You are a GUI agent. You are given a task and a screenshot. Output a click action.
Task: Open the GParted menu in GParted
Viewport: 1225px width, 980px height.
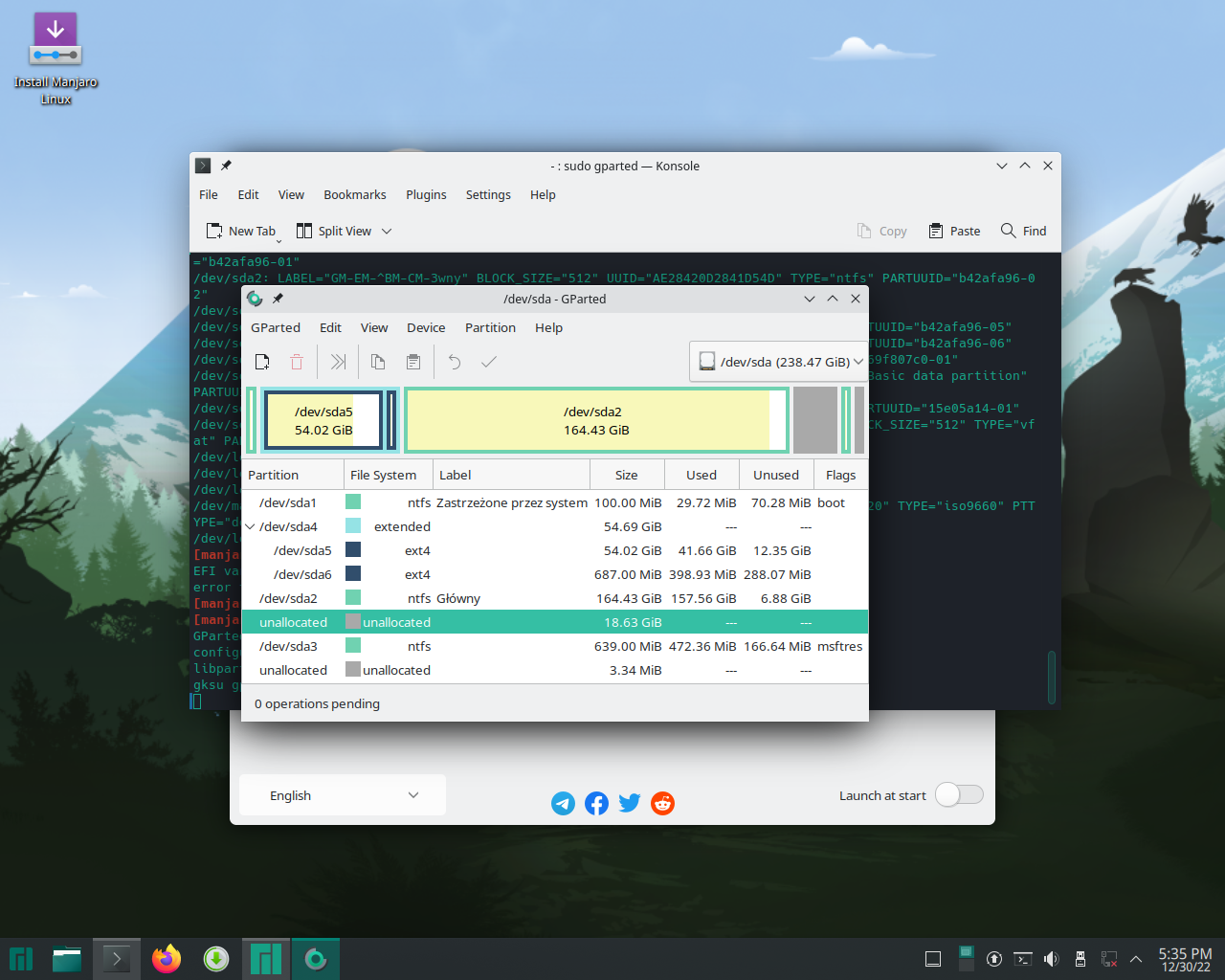[276, 327]
